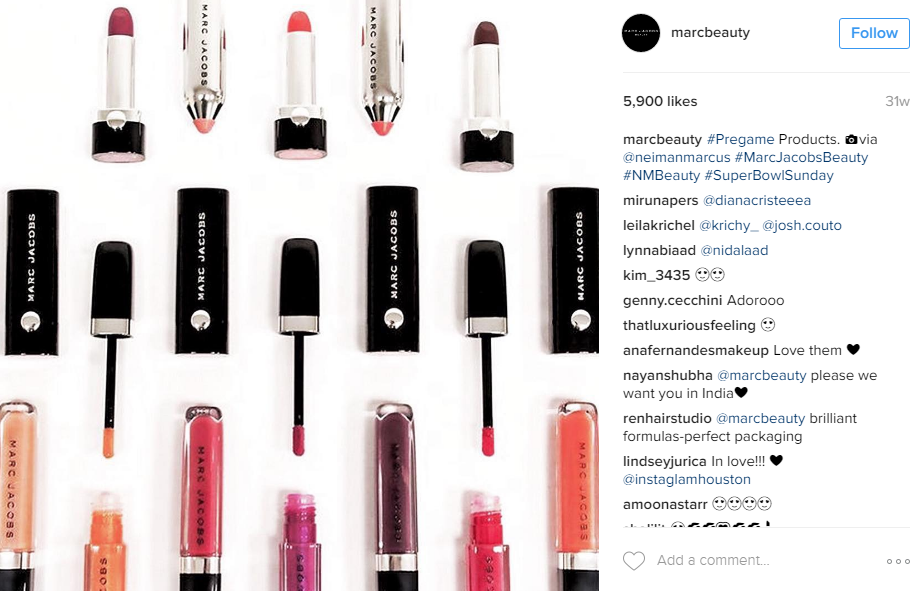Click the 5,900 likes count

click(660, 102)
